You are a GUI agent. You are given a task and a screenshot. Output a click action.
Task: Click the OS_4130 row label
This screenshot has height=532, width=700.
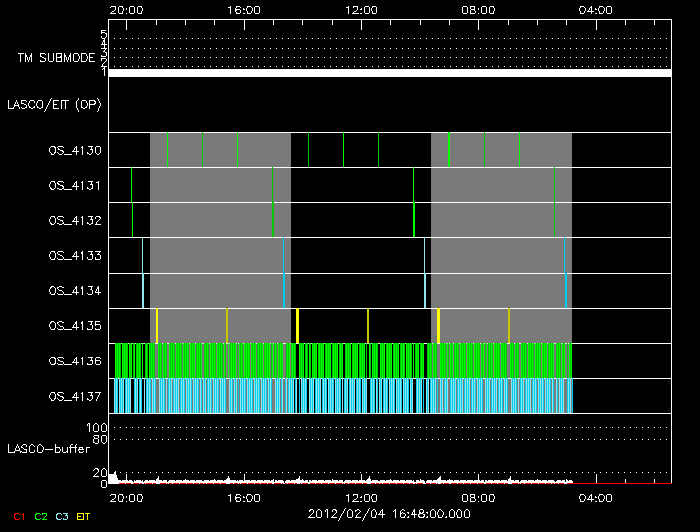(75, 151)
